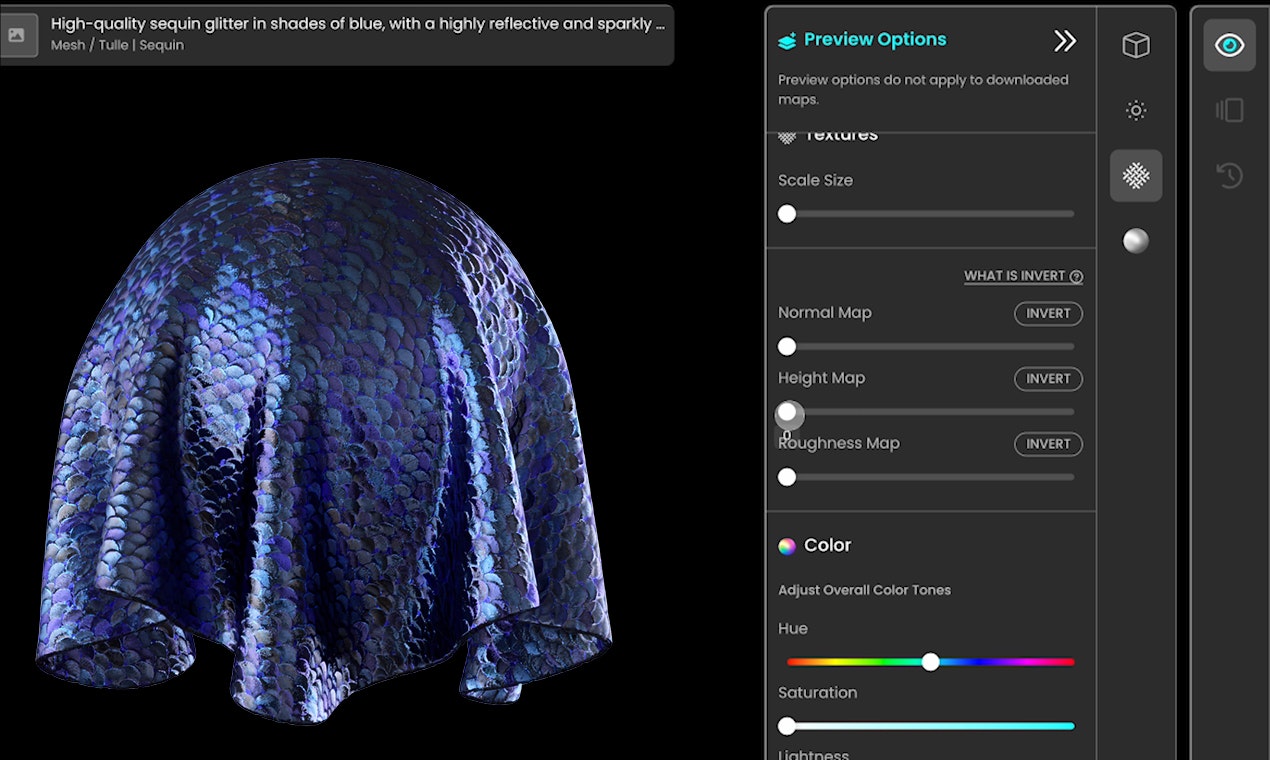Open the lighting sun icon tab
1270x760 pixels.
click(1136, 110)
